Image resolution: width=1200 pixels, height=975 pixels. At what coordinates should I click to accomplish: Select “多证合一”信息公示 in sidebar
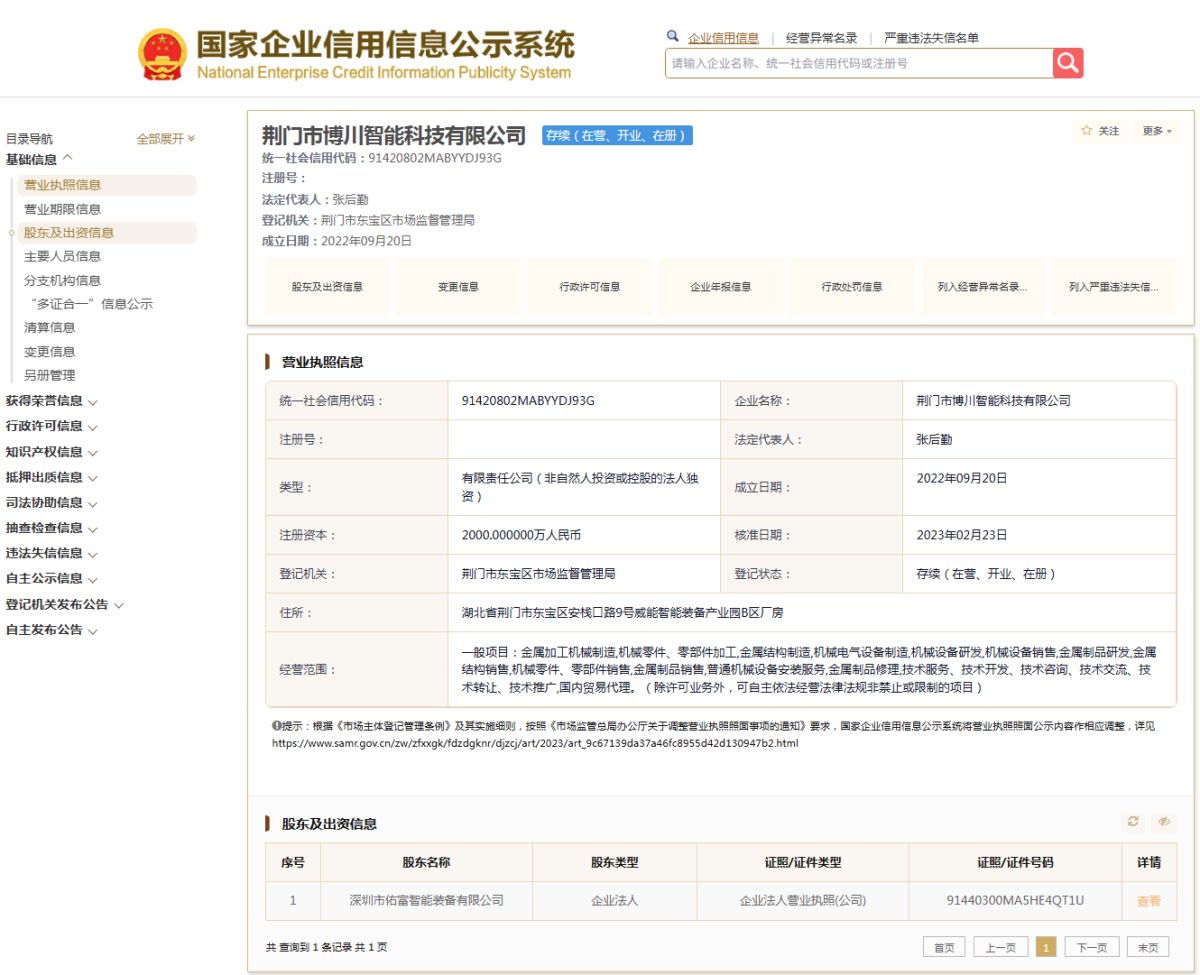point(91,304)
